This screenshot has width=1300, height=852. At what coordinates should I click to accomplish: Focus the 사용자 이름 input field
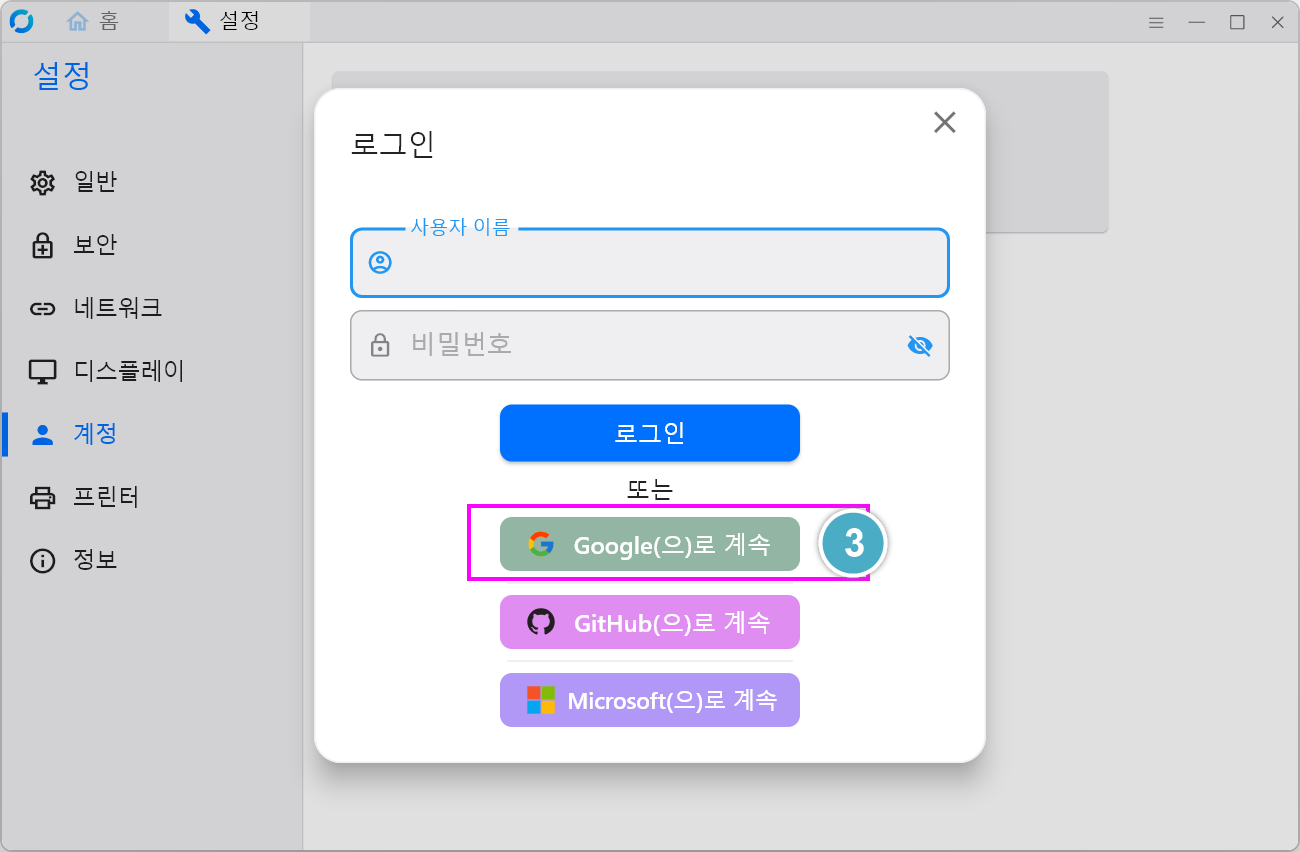point(650,263)
